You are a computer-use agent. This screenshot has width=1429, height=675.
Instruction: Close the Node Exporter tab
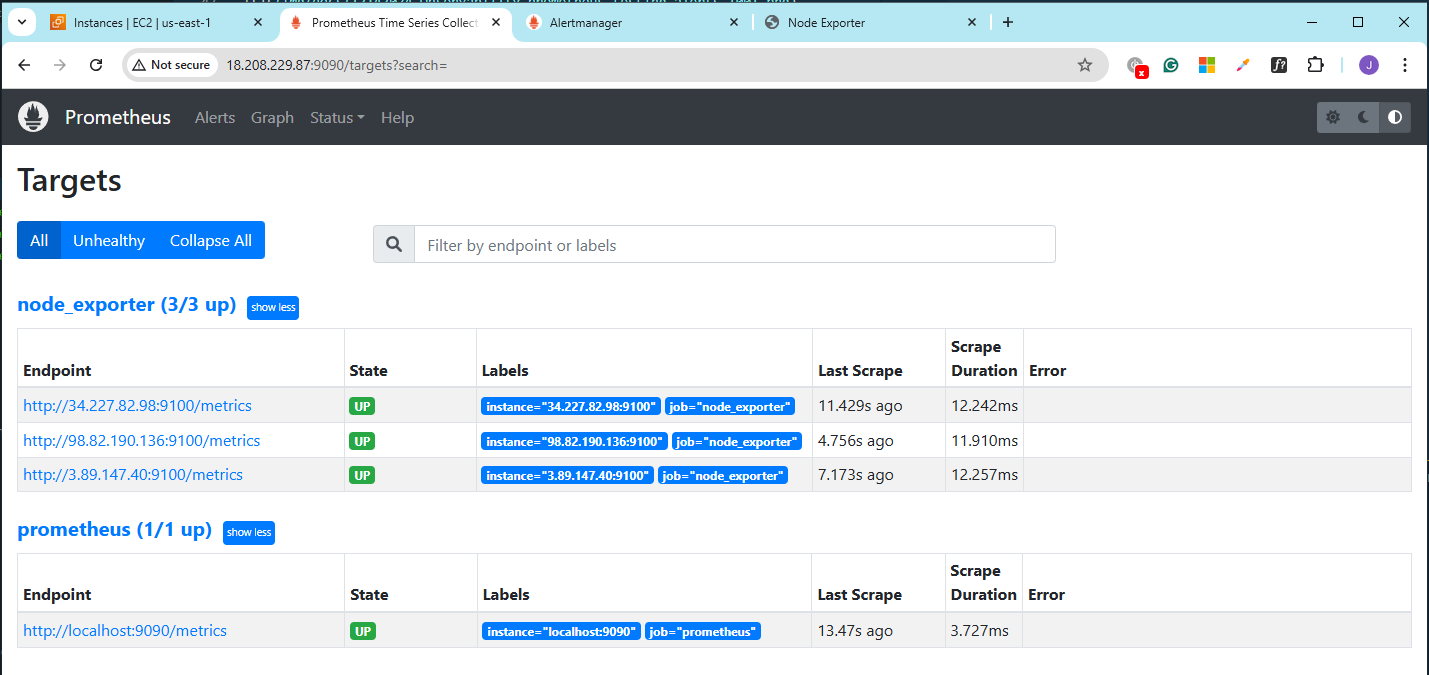coord(973,22)
